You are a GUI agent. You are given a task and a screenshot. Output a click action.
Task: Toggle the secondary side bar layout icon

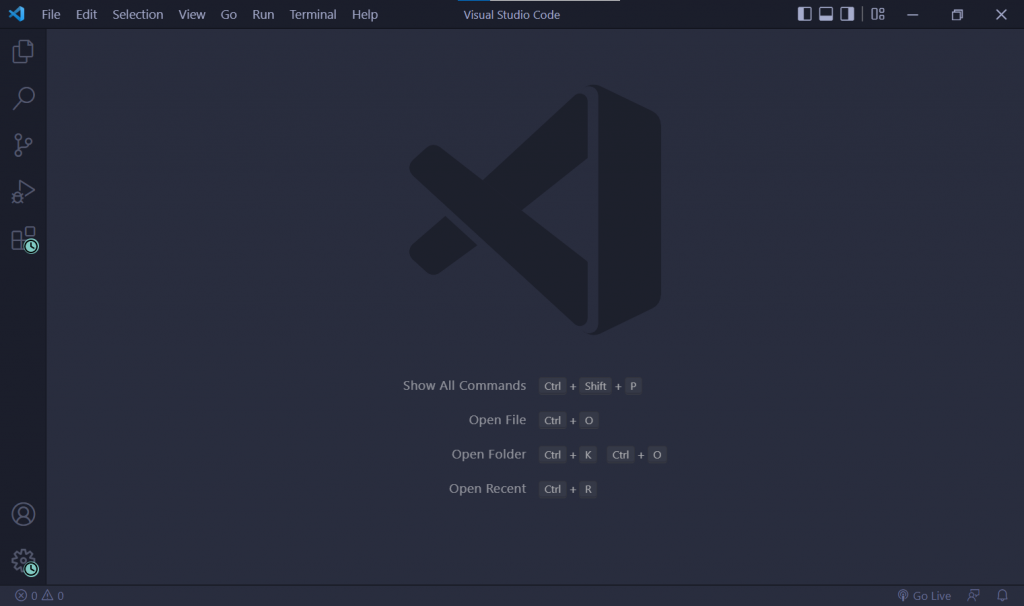[x=847, y=14]
